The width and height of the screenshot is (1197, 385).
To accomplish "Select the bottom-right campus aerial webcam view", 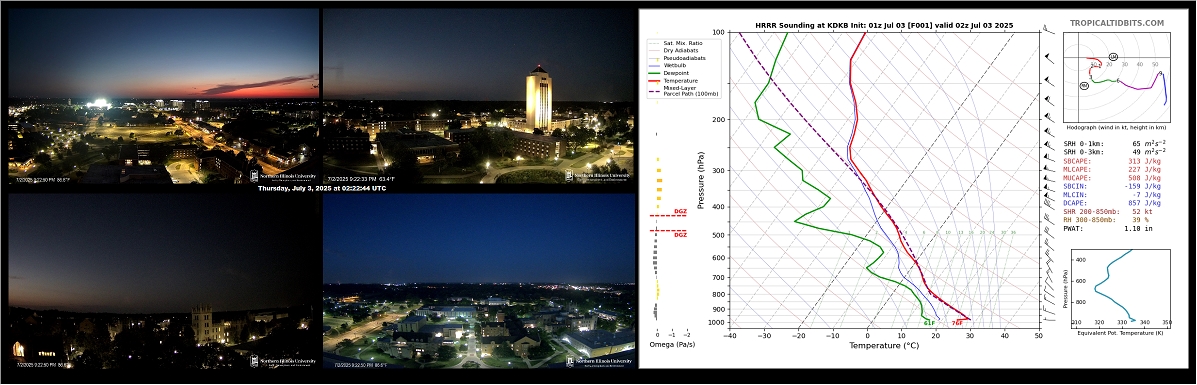I will coord(478,282).
